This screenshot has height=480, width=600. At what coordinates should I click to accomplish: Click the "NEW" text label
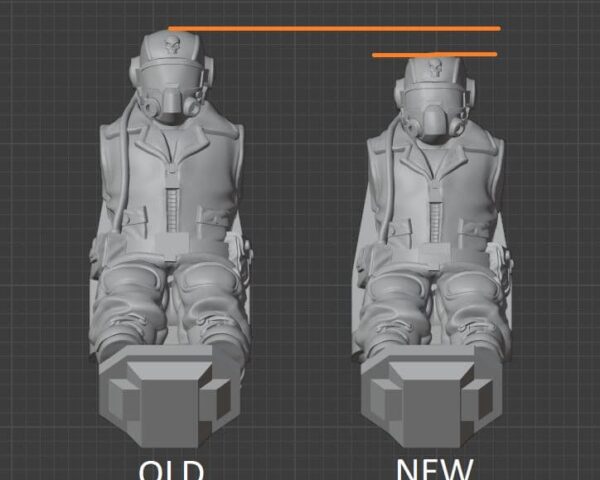[x=435, y=469]
